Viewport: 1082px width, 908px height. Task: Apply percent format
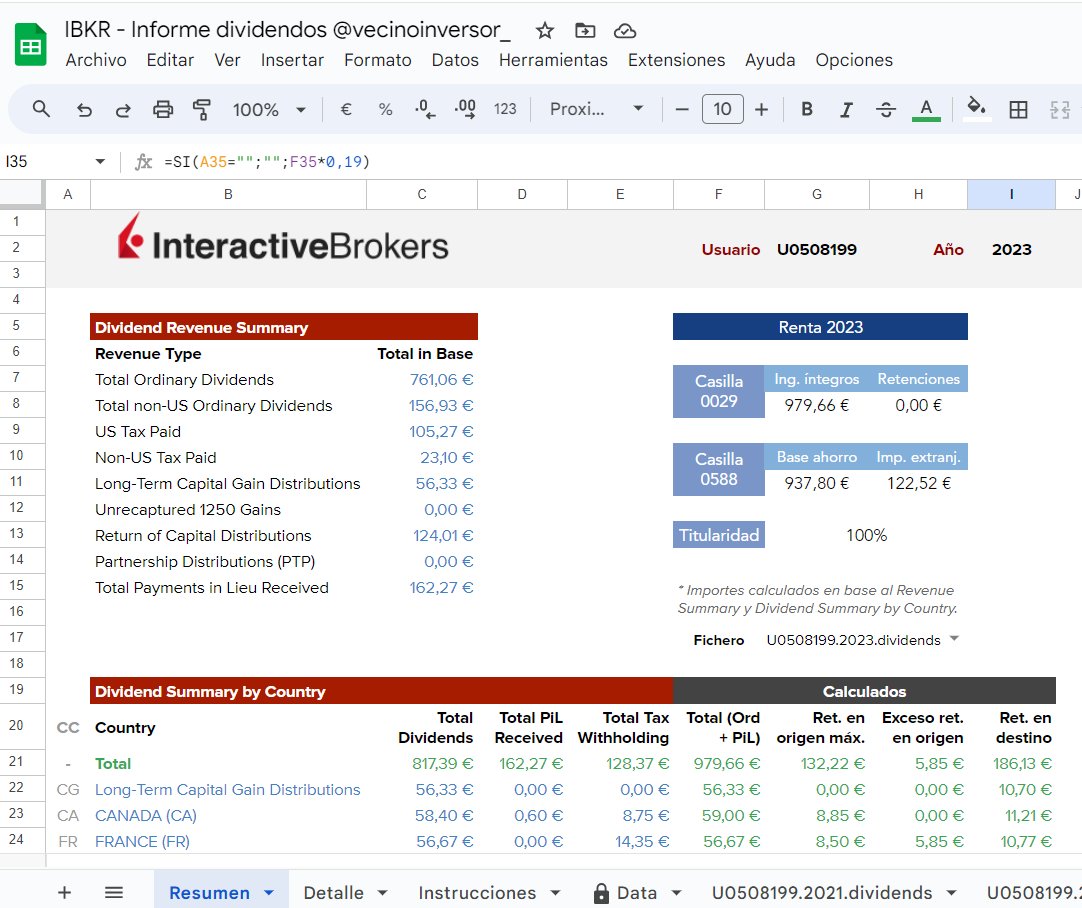(385, 109)
